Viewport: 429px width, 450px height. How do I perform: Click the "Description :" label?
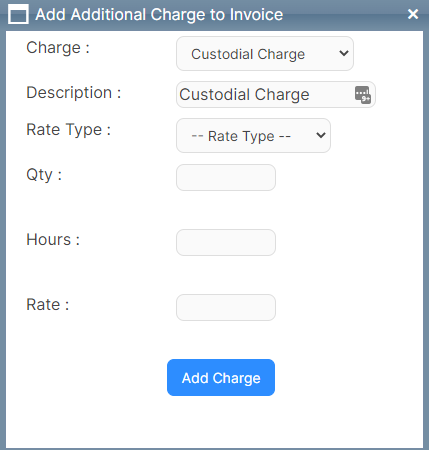[x=74, y=93]
